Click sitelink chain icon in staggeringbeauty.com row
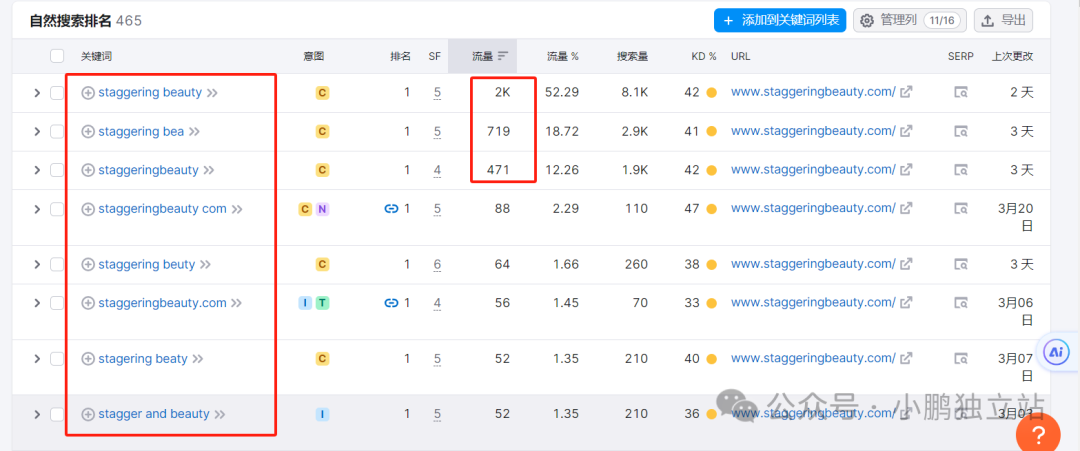This screenshot has width=1080, height=451. click(x=391, y=302)
